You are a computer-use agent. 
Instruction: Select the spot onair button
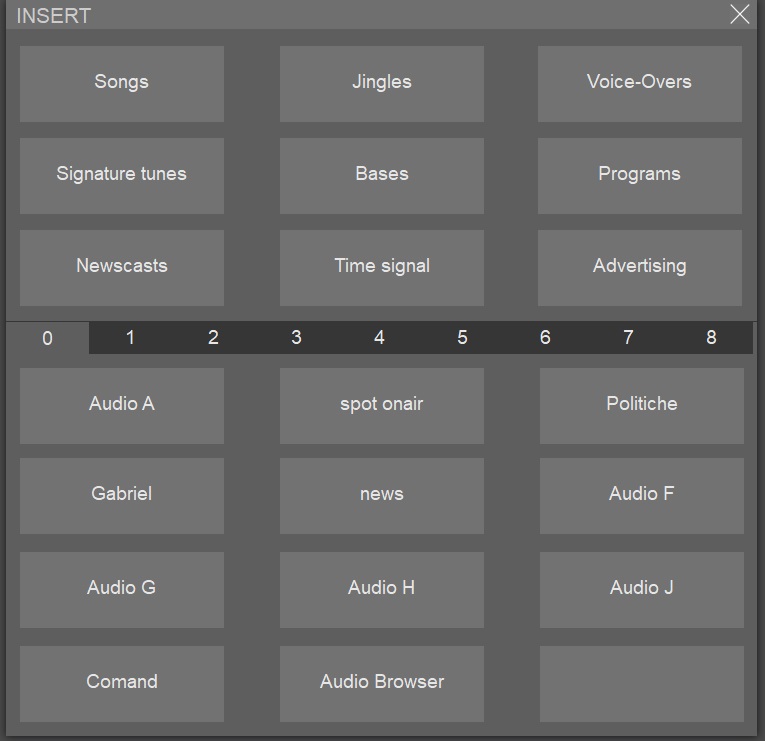coord(382,405)
